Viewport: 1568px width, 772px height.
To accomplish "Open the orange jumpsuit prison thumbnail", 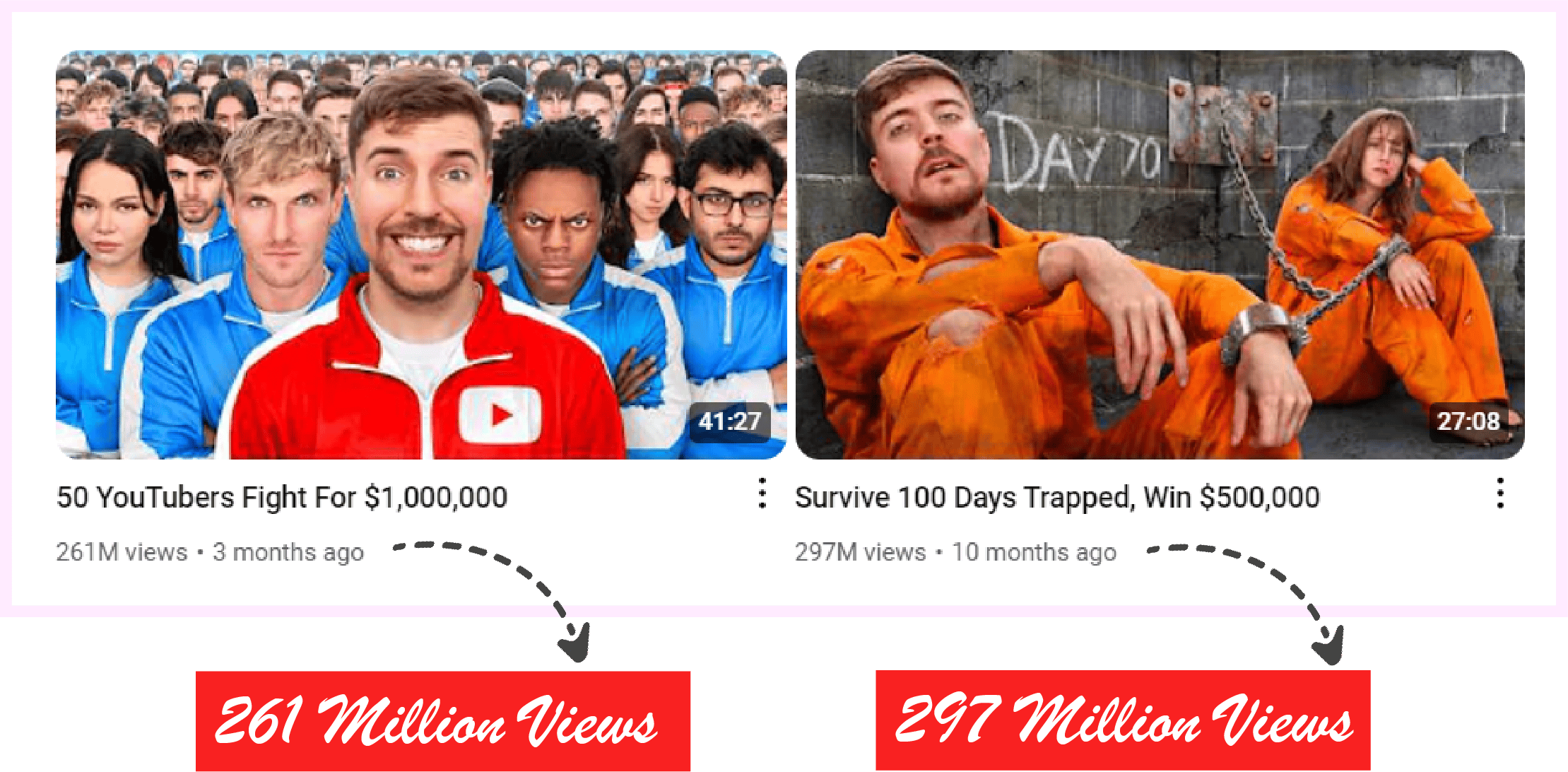I will pos(1160,255).
